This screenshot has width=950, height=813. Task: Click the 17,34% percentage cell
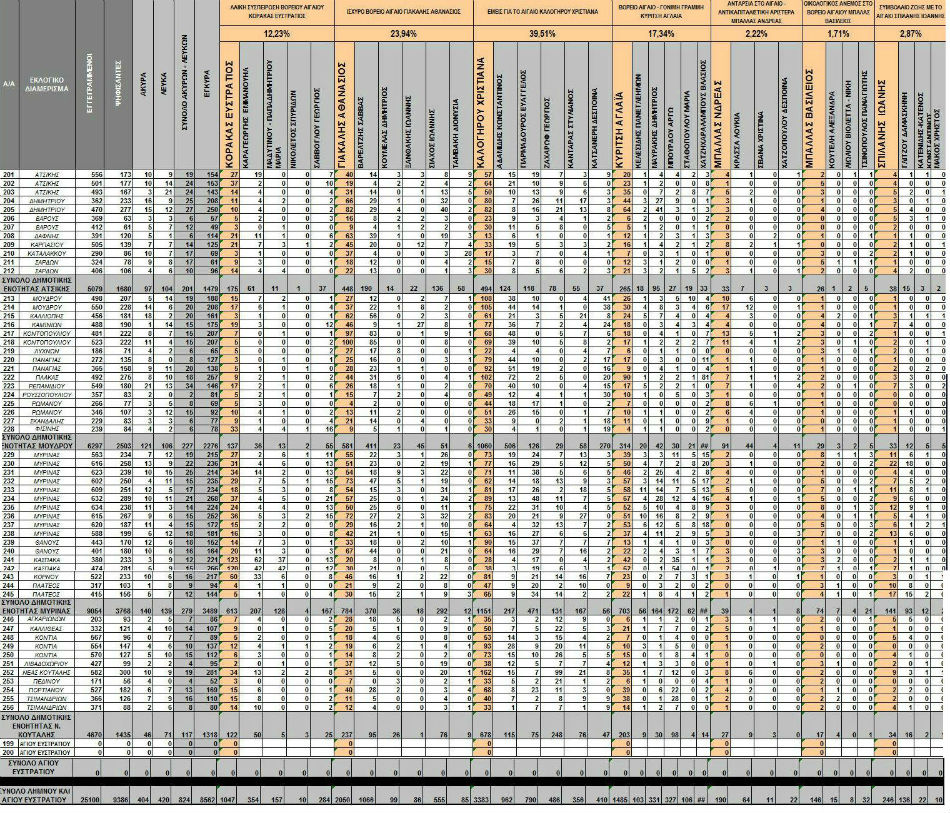point(661,33)
